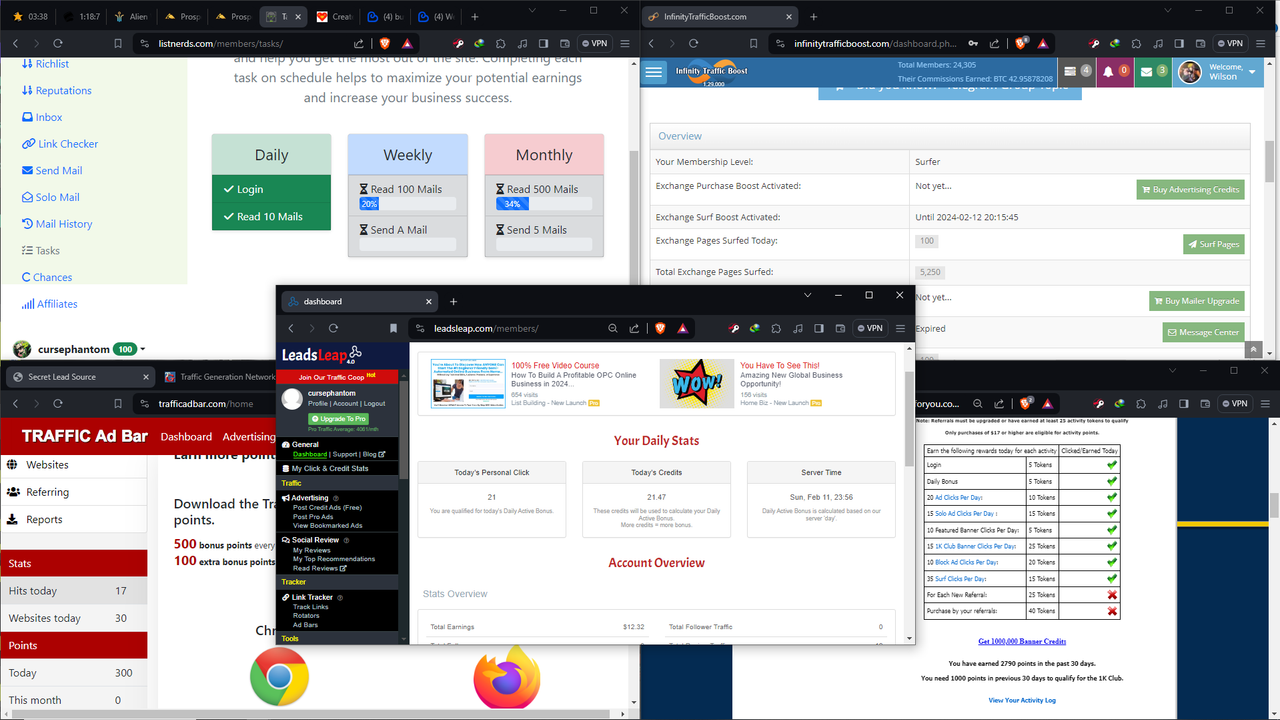Click the Inbox envelope icon in ListNerds
The image size is (1280, 720).
click(x=28, y=117)
